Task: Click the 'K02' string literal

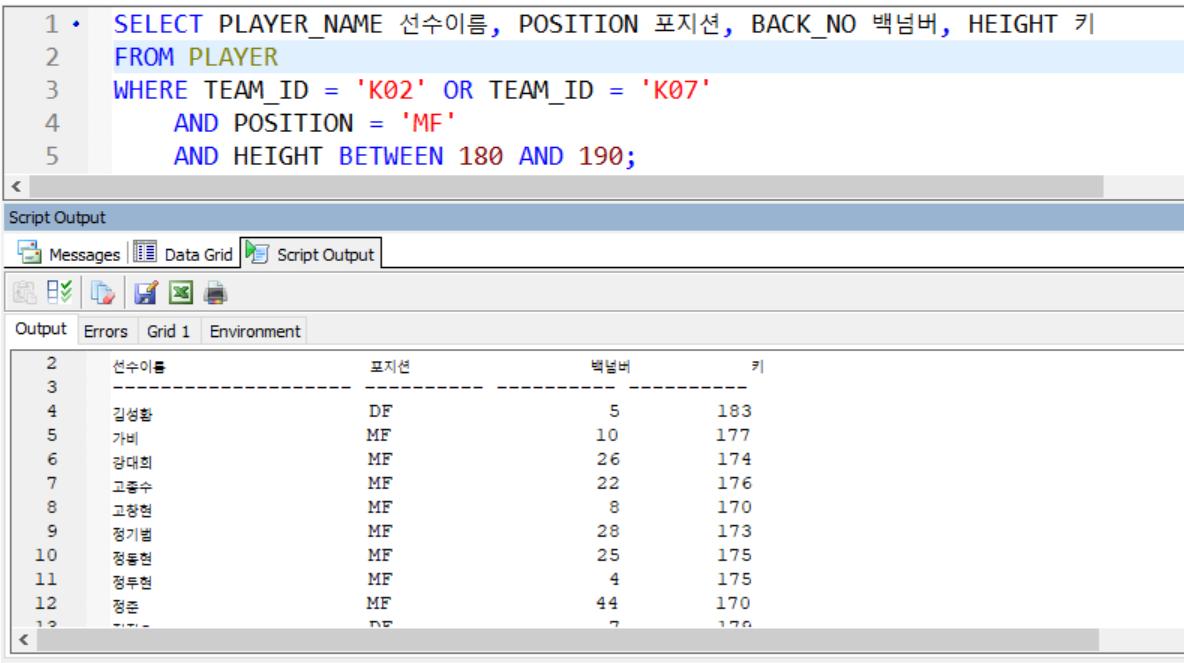Action: click(390, 90)
